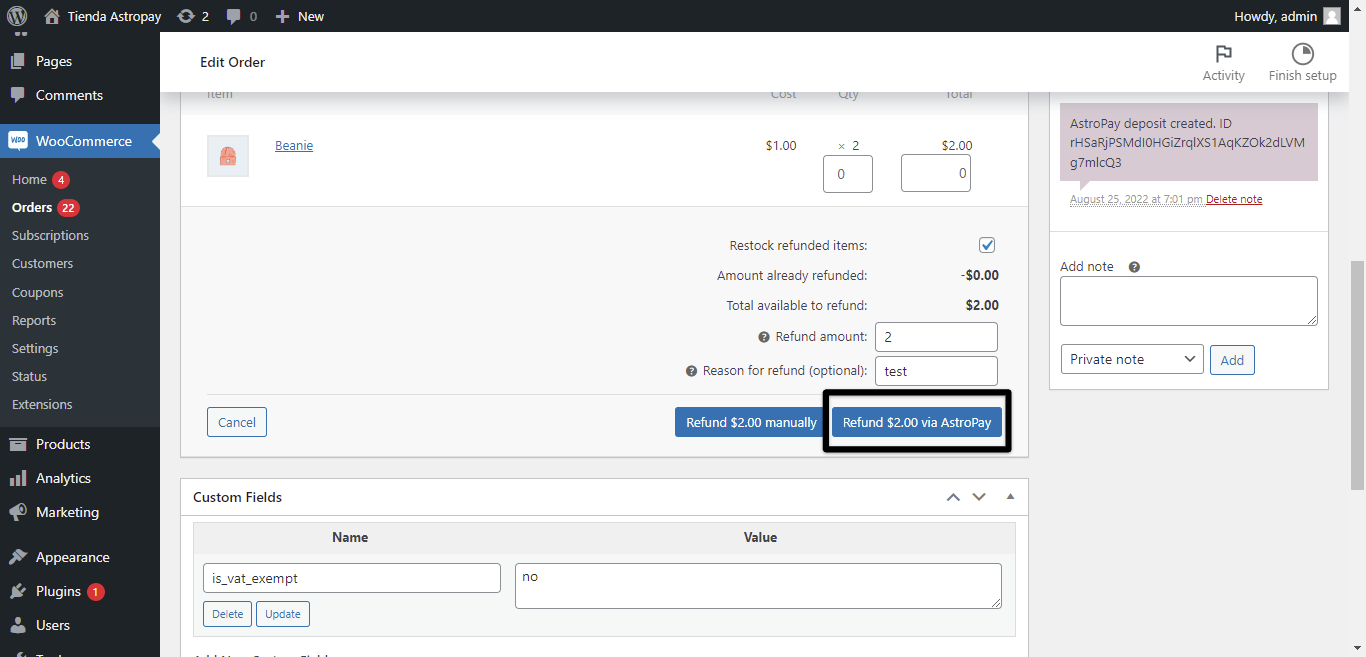This screenshot has width=1366, height=657.
Task: Focus the Beanie refund quantity field
Action: [x=848, y=173]
